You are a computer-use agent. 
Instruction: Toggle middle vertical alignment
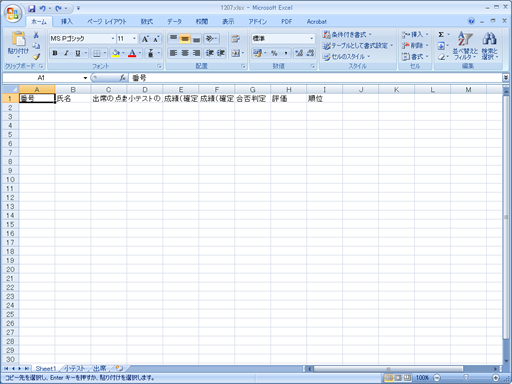(185, 39)
